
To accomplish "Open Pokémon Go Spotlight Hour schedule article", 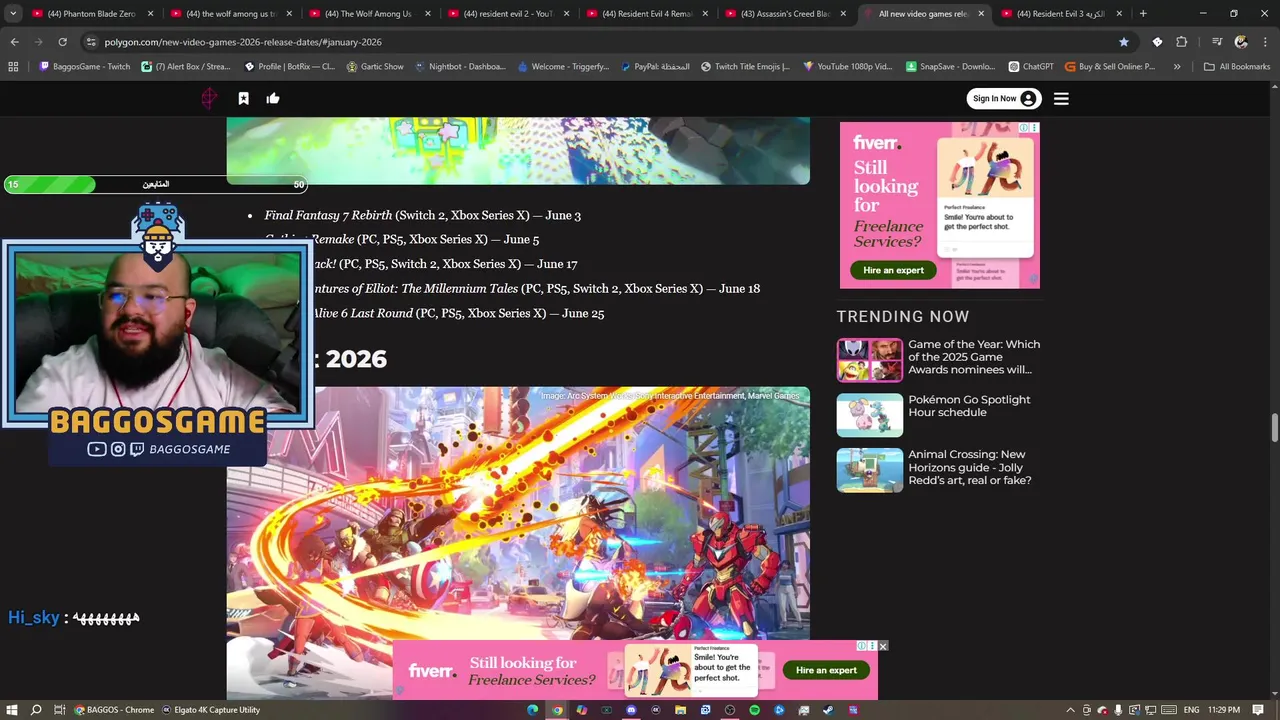I will [969, 406].
